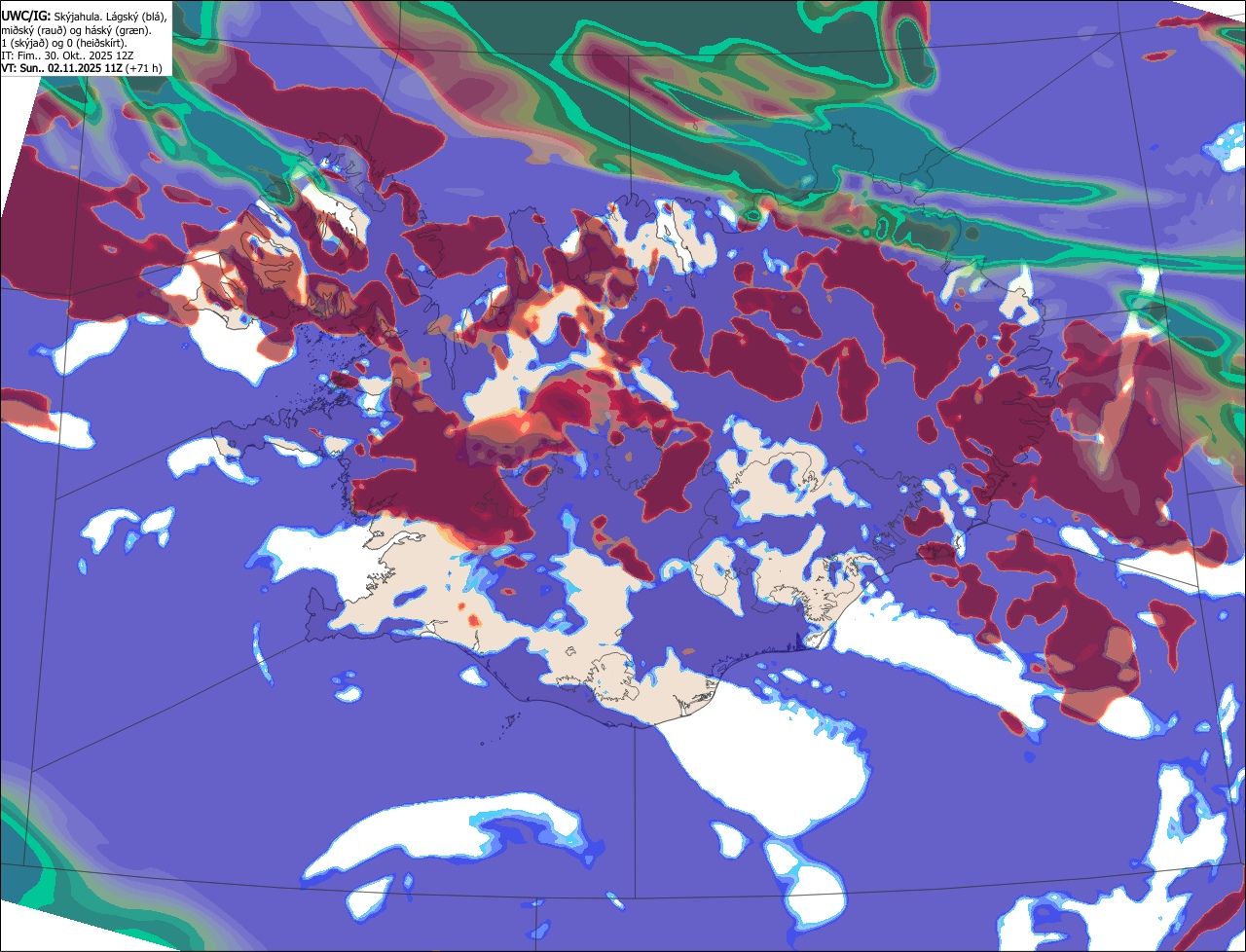Image resolution: width=1246 pixels, height=952 pixels.
Task: Click the "háský (græn)." legend text
Action: [118, 31]
